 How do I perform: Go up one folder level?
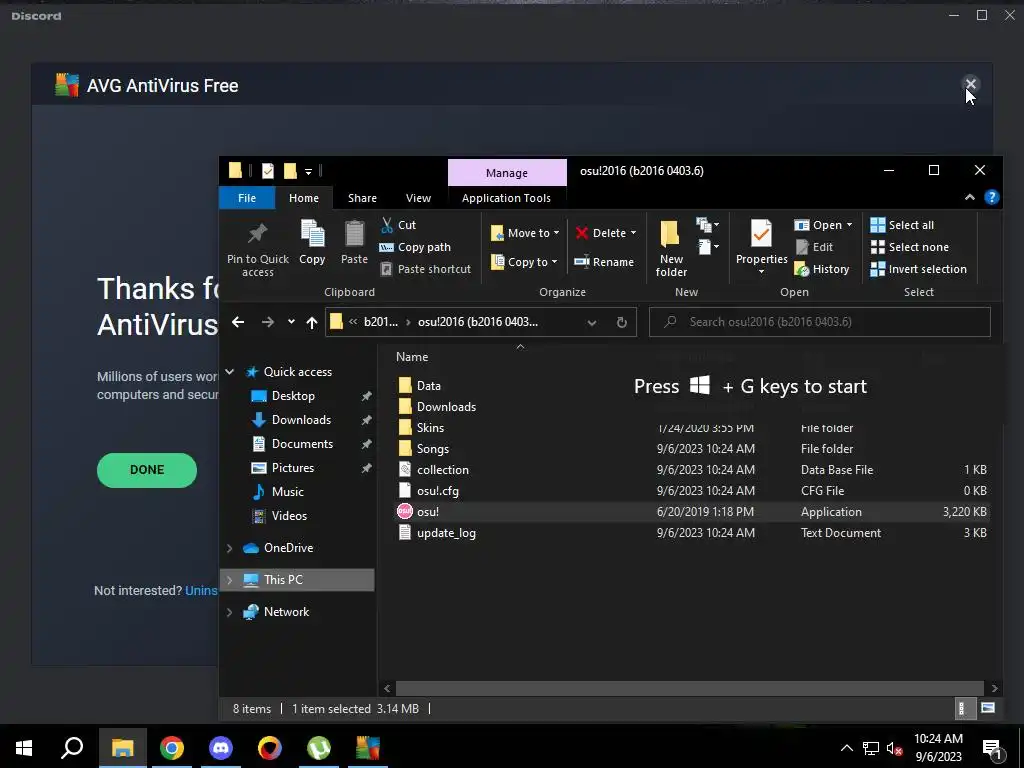(312, 322)
